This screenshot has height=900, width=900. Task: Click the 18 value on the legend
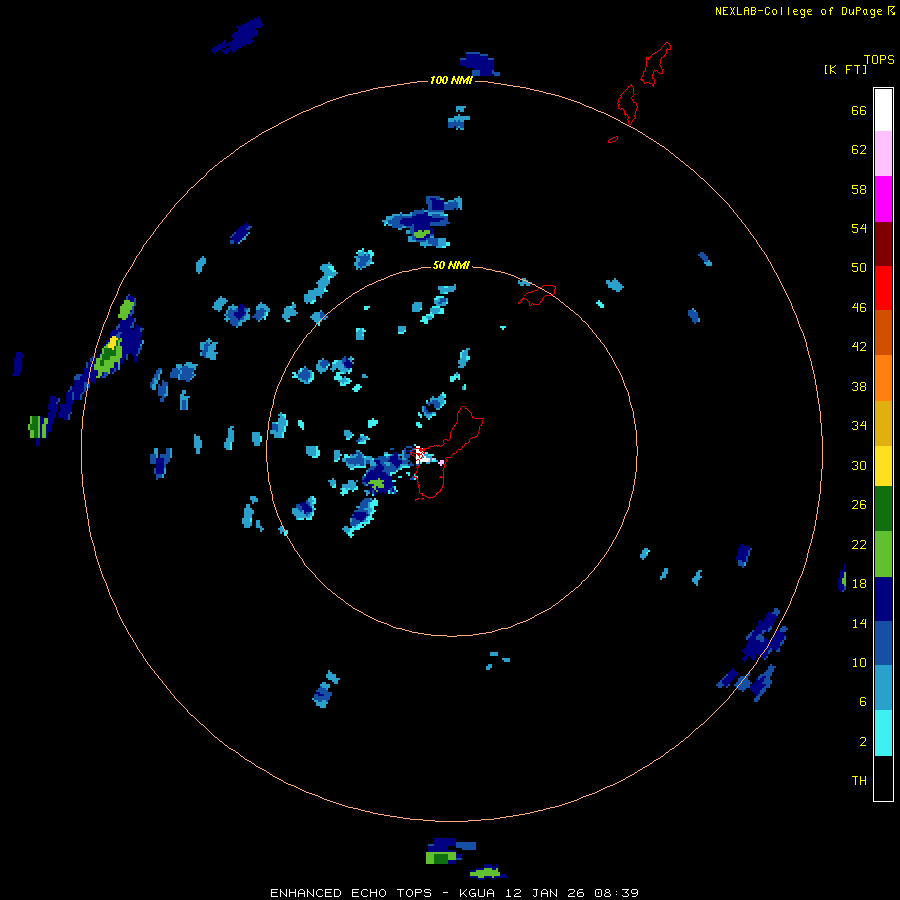coord(859,584)
